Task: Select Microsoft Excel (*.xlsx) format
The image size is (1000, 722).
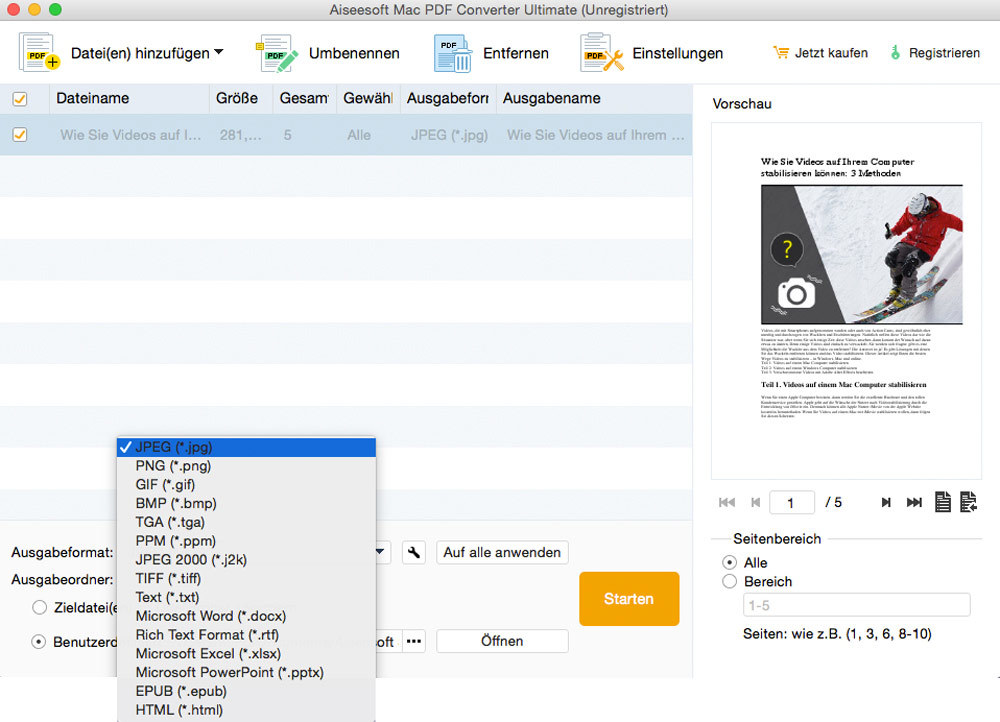Action: [246, 654]
